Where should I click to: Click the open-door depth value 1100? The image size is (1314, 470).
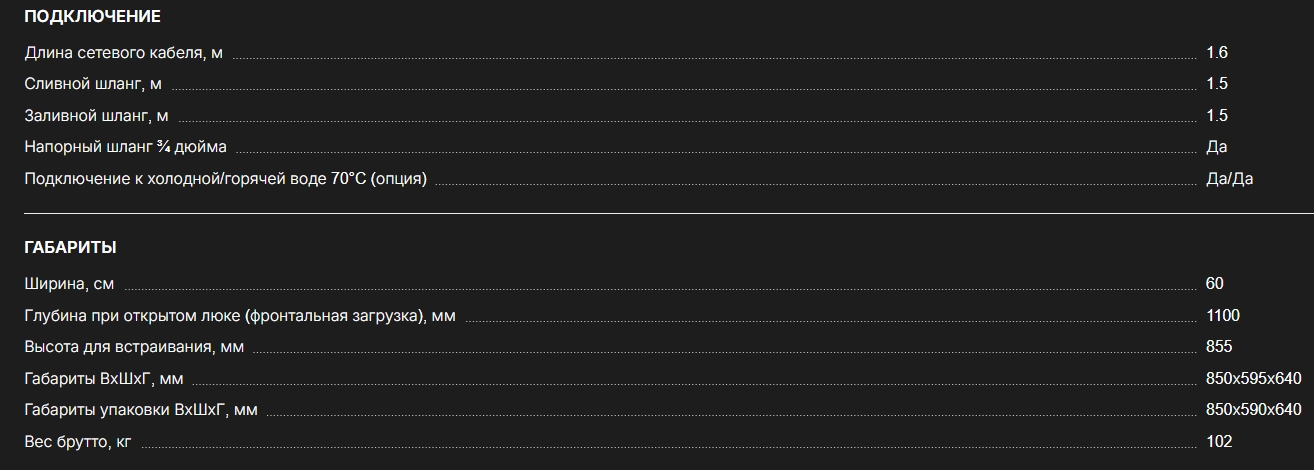click(x=1223, y=316)
